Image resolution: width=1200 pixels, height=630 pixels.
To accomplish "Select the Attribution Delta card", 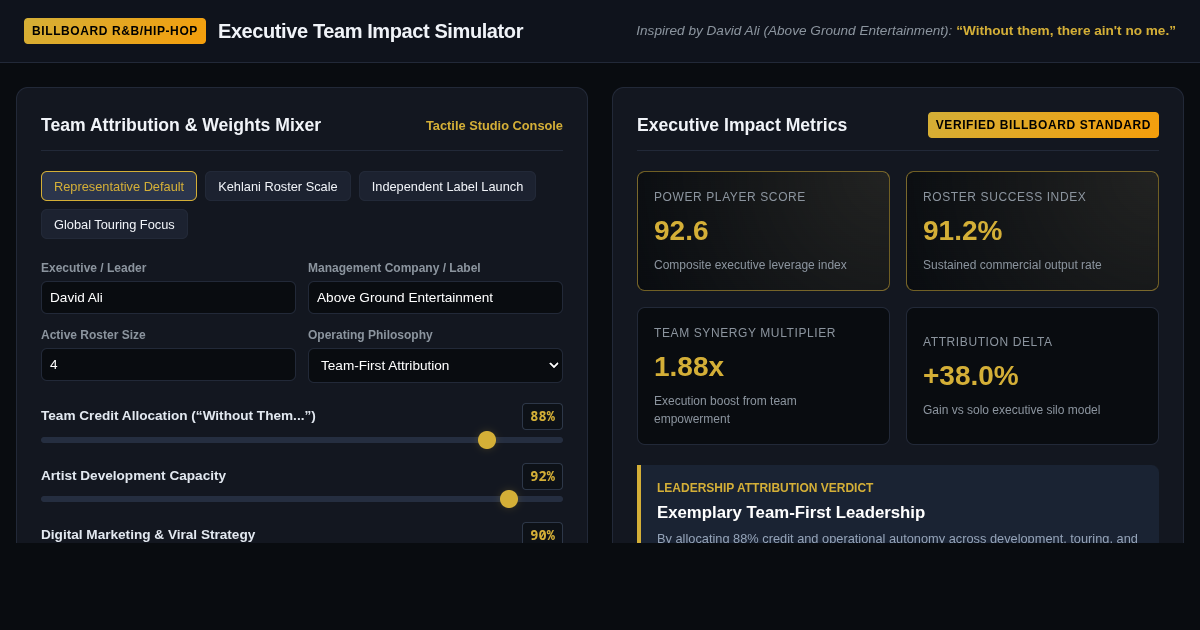I will (x=1032, y=376).
